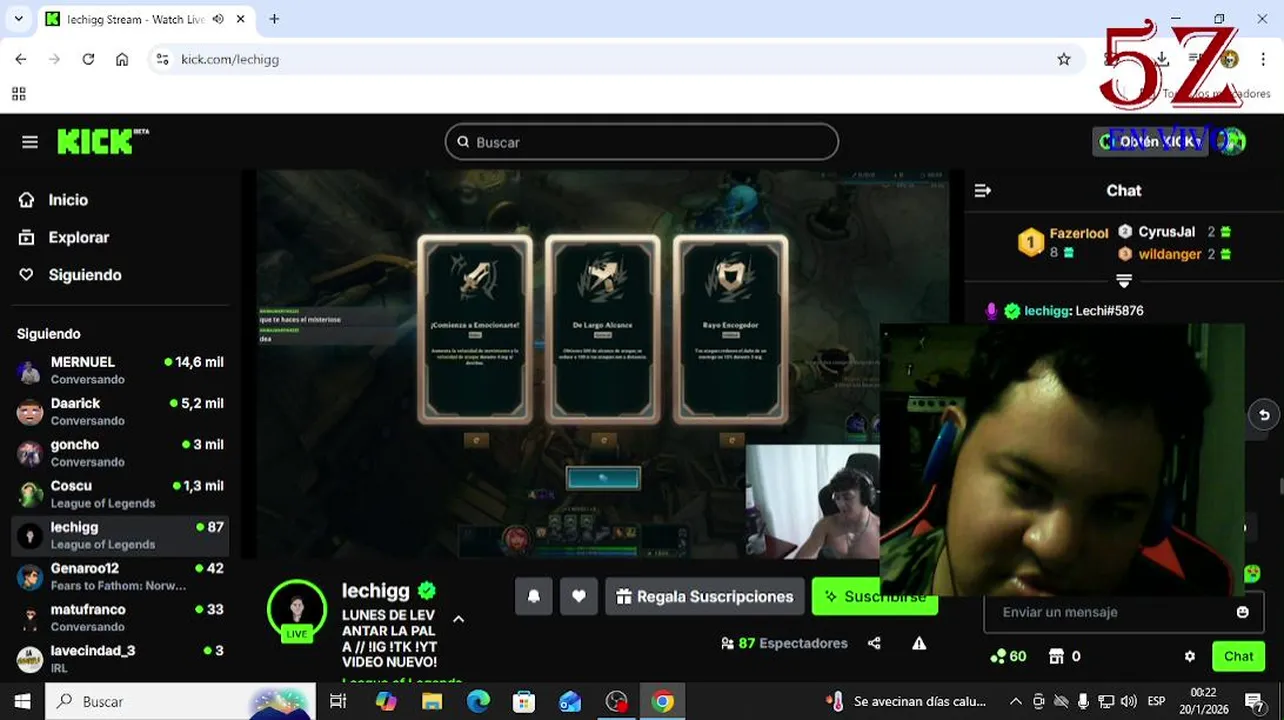Screen dimensions: 1284x720
Task: Open emoji picker in chat box
Action: coord(1243,612)
